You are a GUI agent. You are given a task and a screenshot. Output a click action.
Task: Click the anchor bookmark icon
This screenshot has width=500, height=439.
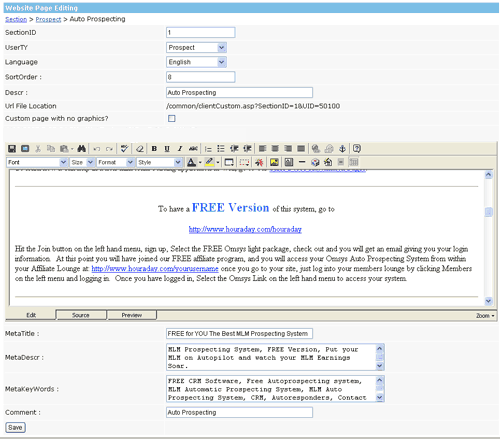[342, 149]
